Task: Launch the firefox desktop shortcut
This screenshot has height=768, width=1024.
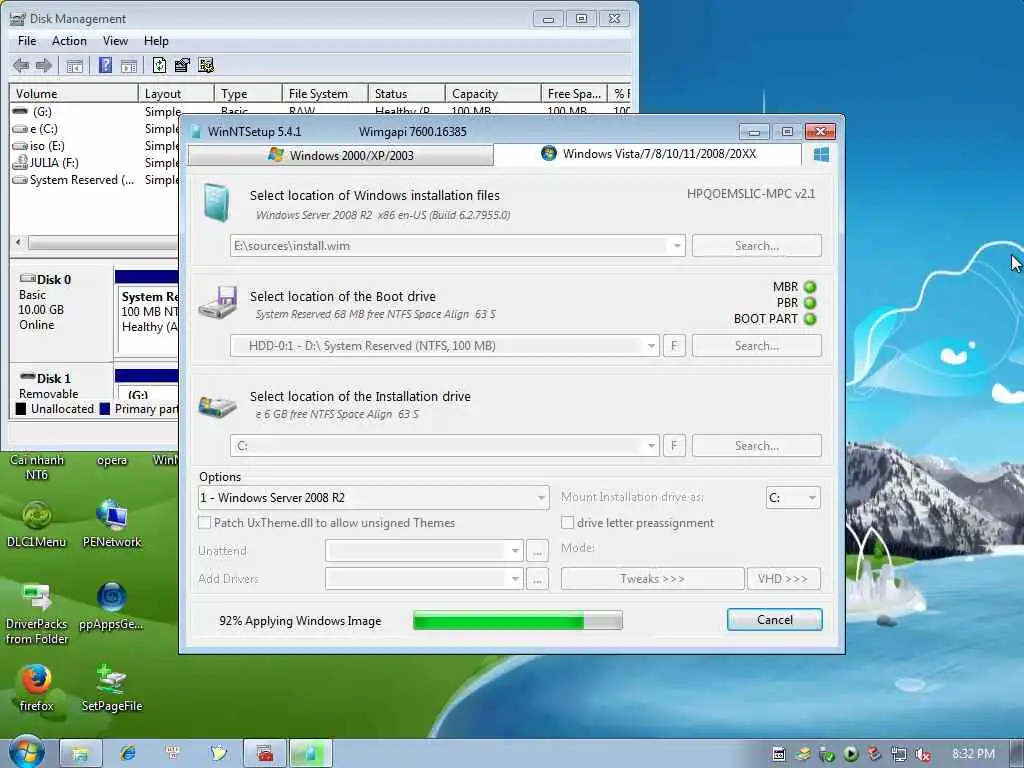Action: [x=36, y=688]
